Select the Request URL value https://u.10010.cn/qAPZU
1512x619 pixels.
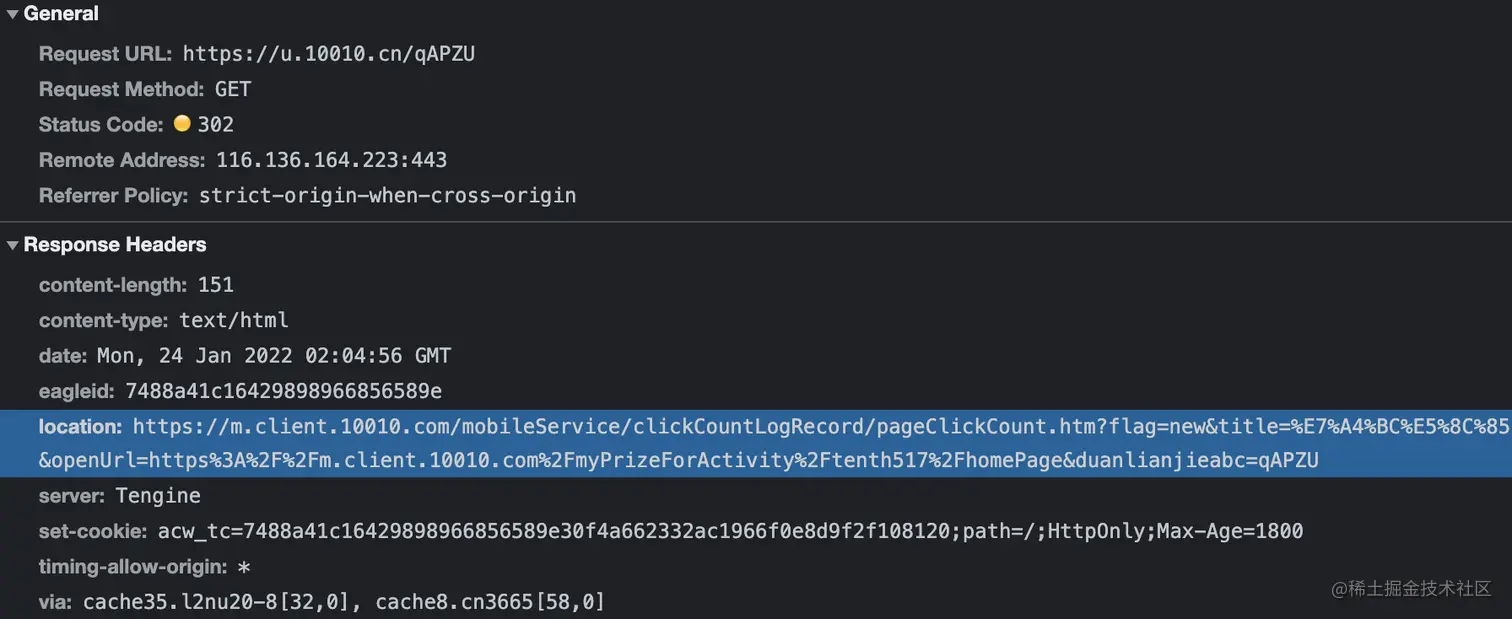(x=329, y=54)
